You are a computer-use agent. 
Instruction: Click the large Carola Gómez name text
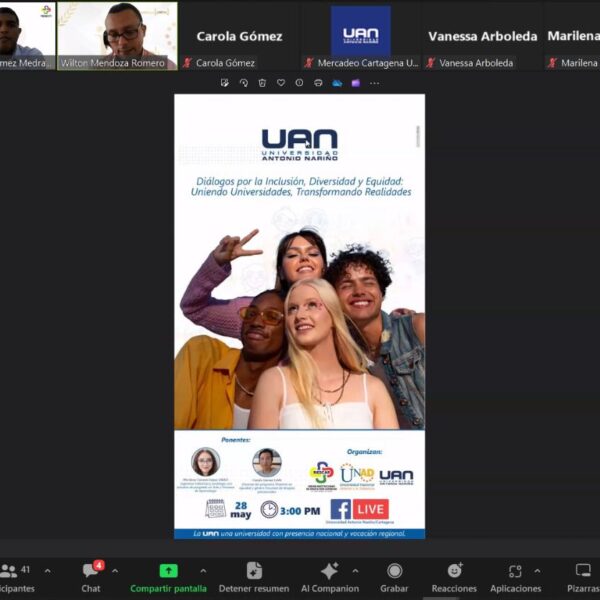pyautogui.click(x=239, y=36)
